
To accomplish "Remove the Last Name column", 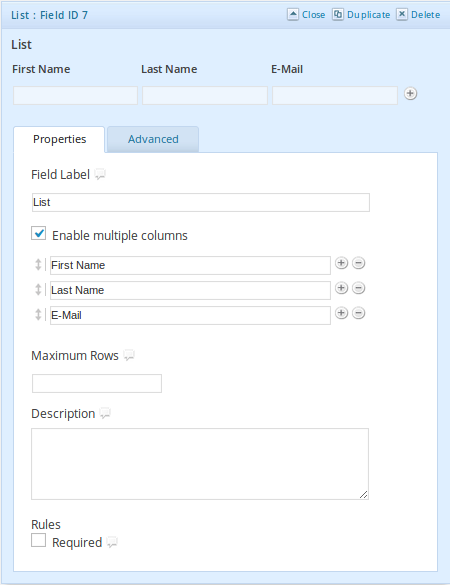I will pyautogui.click(x=359, y=288).
